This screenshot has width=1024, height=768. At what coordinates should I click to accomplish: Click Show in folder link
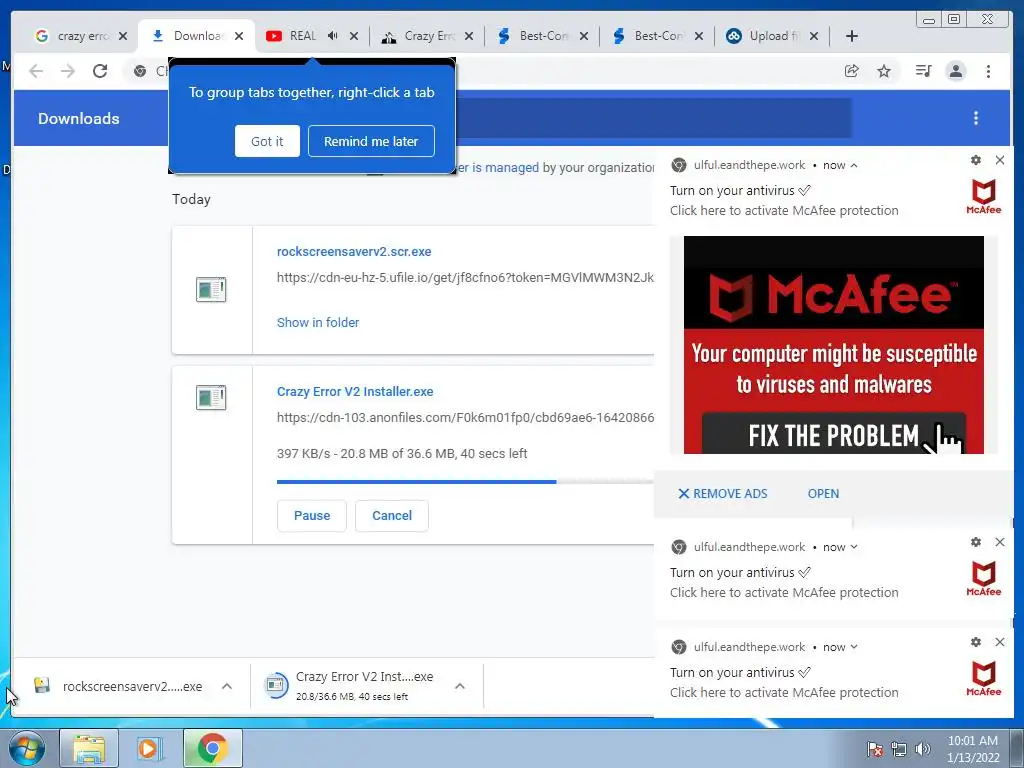[318, 323]
